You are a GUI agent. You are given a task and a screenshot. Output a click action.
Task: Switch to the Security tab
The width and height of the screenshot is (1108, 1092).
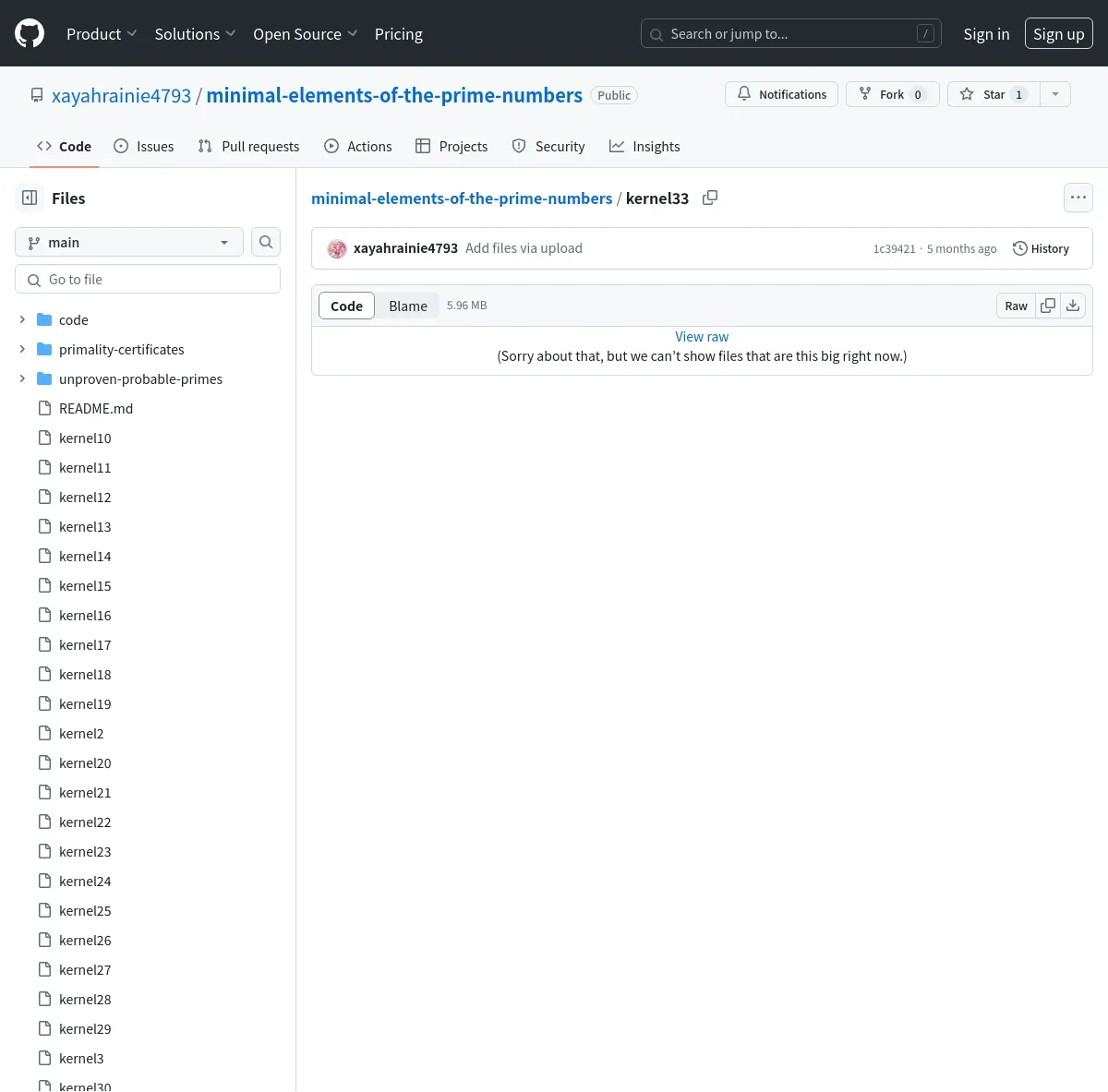pos(548,146)
